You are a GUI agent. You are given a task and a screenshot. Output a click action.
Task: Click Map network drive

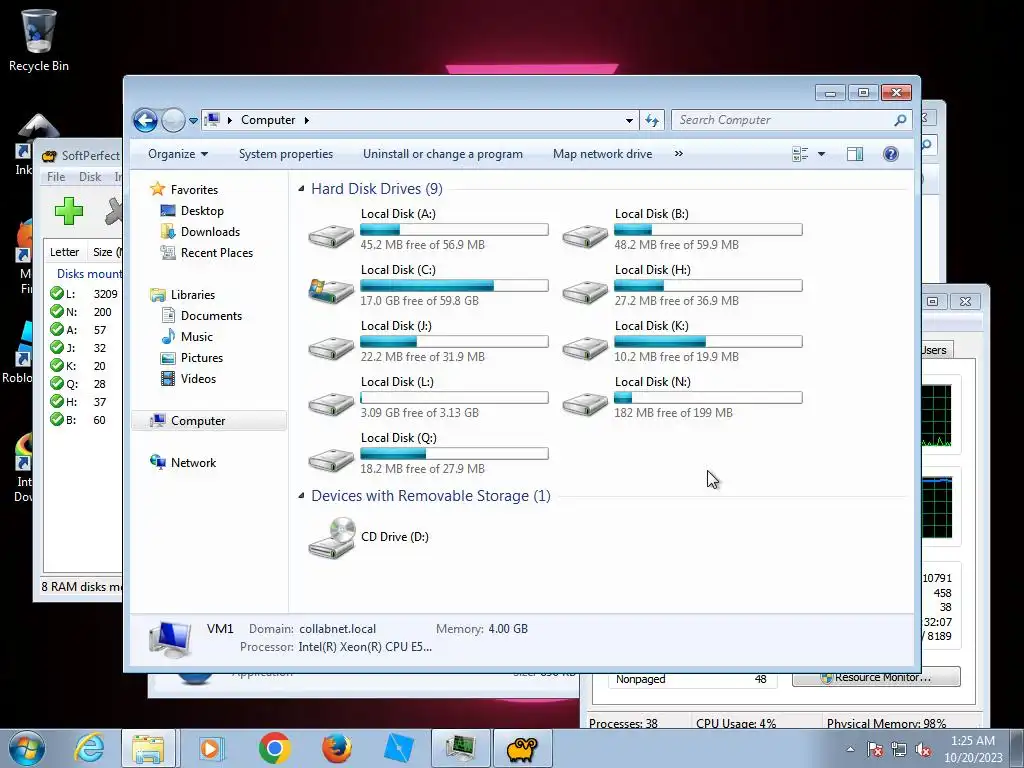(x=602, y=154)
